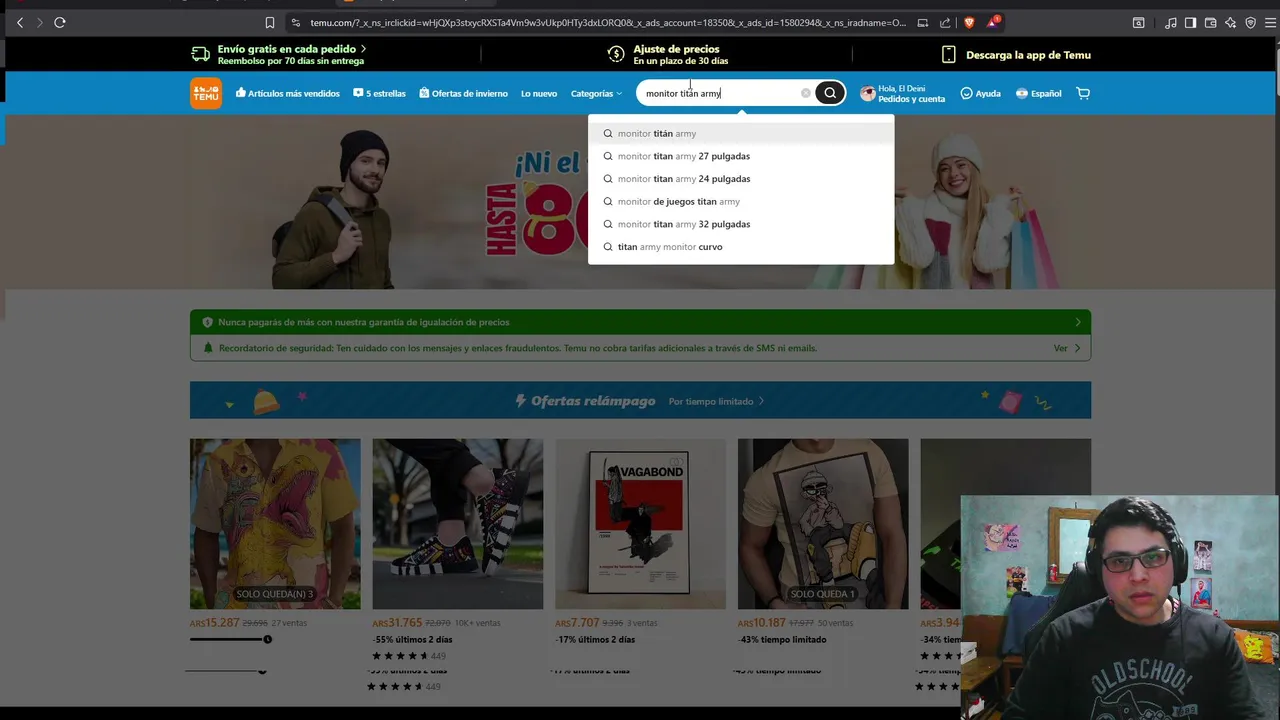Click '-17% últimos 2 días' label
Screen dimensions: 1280x720
point(595,640)
